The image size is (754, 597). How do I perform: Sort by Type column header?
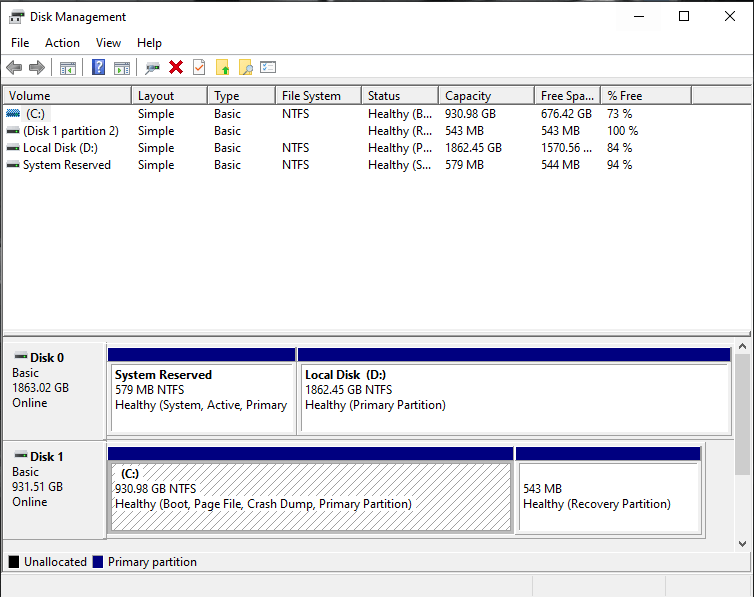pos(242,96)
